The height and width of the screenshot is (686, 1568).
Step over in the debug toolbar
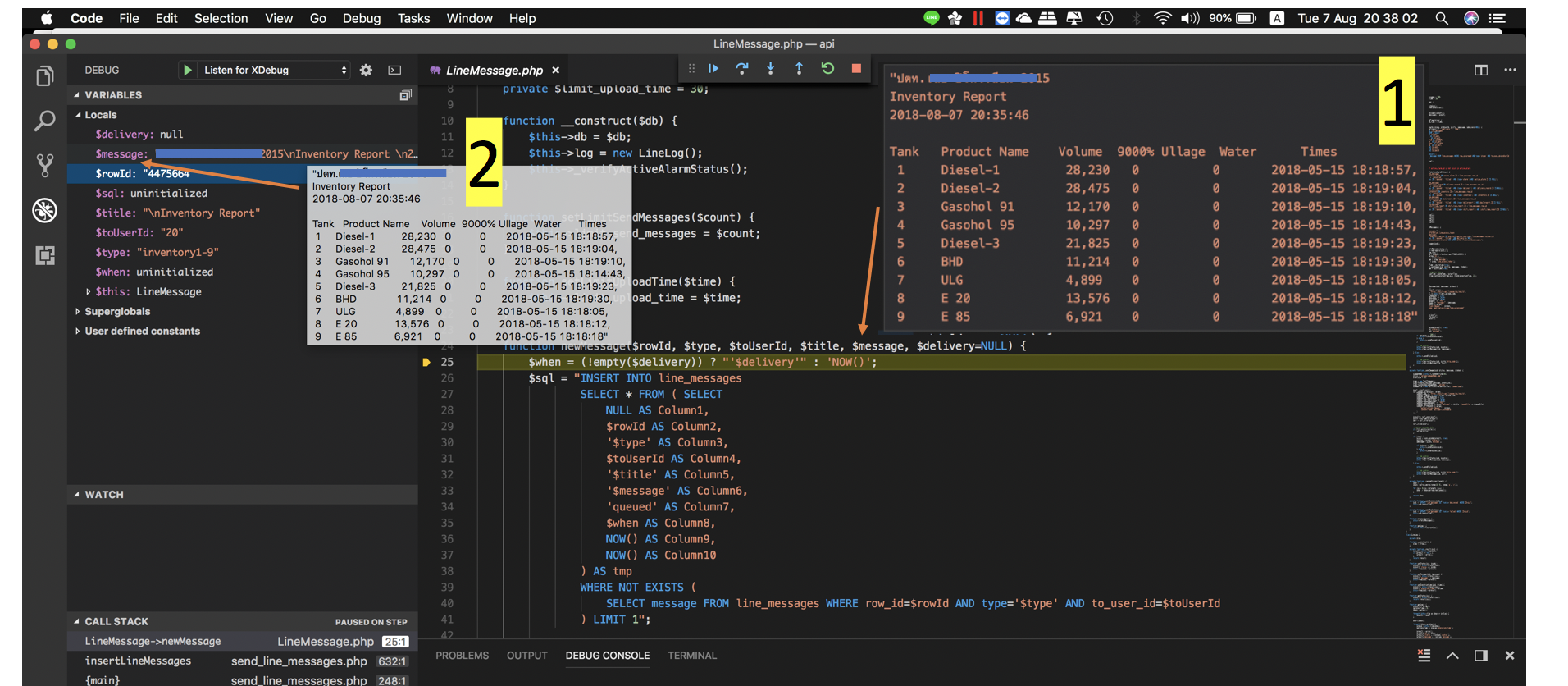pyautogui.click(x=742, y=69)
